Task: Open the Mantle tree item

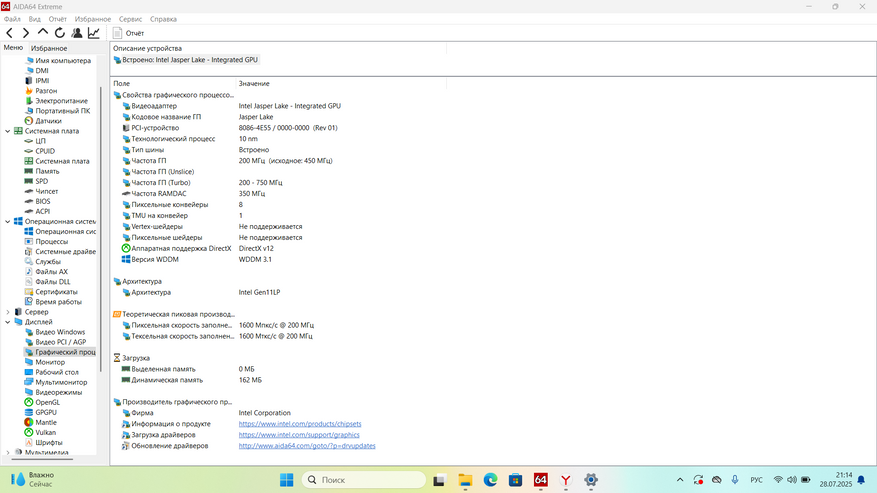Action: [x=41, y=423]
